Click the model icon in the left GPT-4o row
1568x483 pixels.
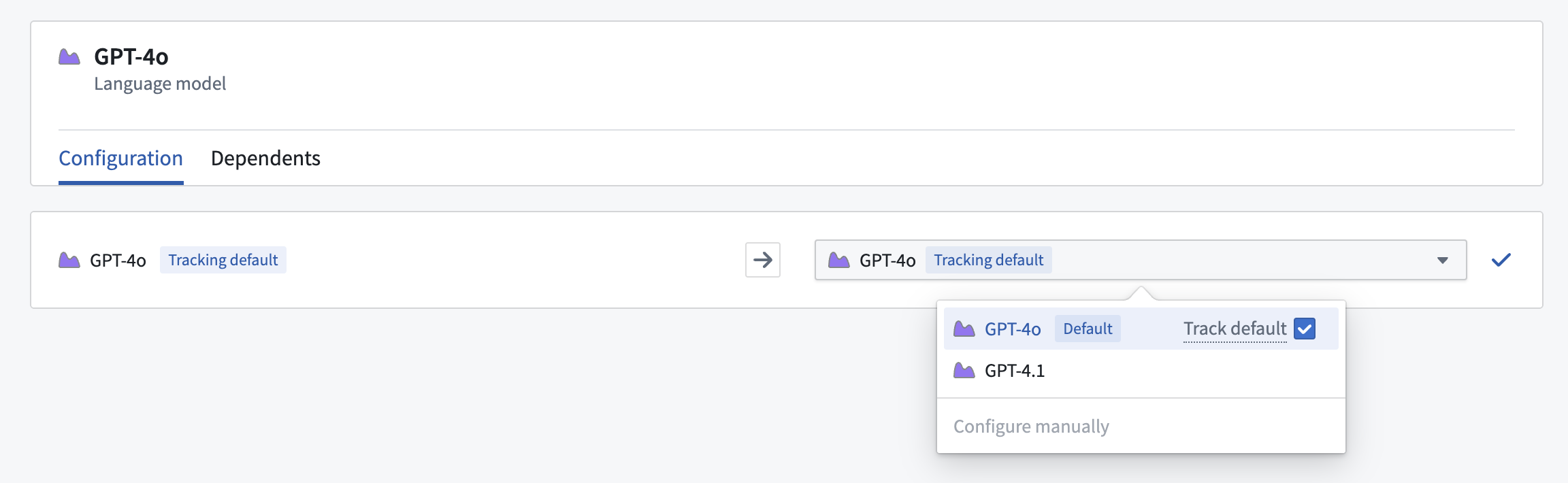69,261
